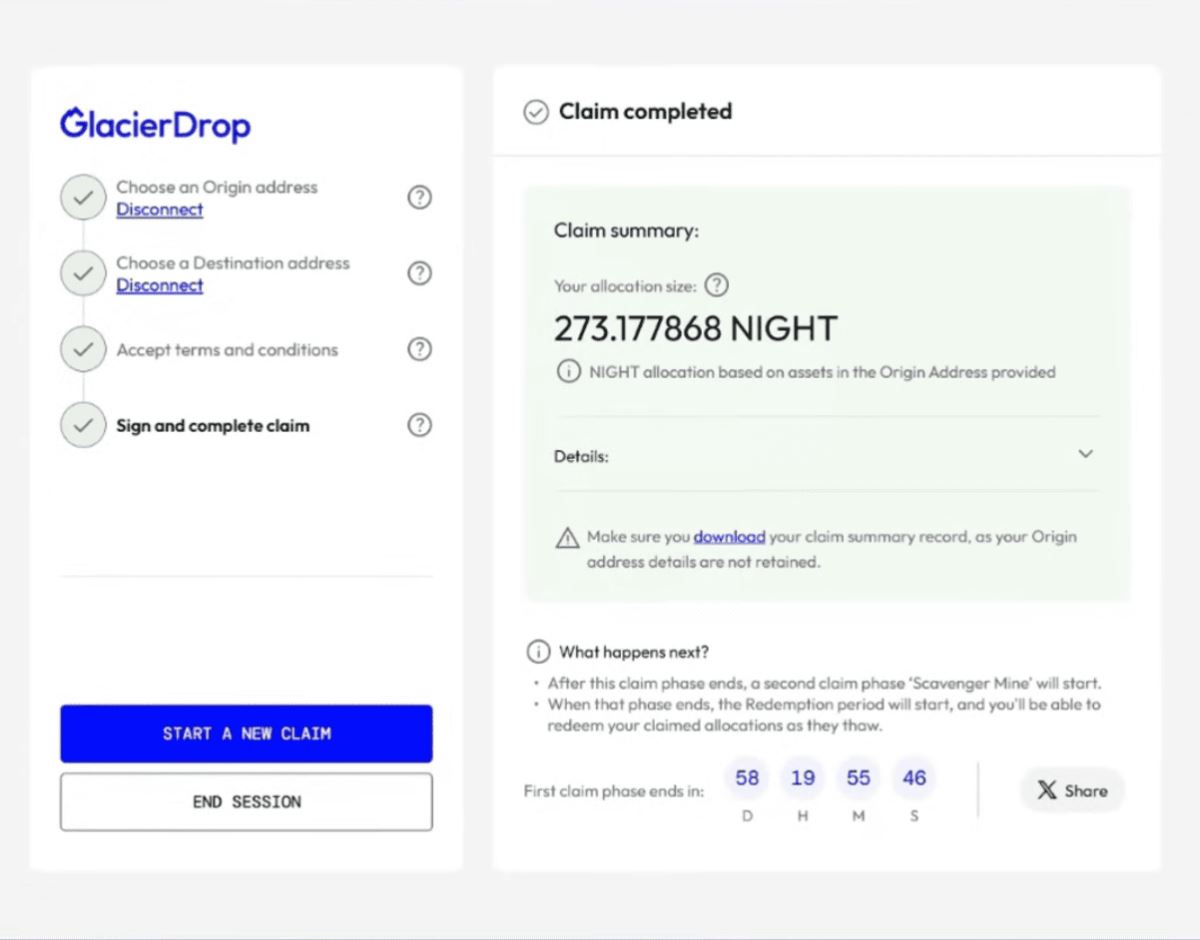Image resolution: width=1200 pixels, height=940 pixels.
Task: Click the Accept terms and conditions step text
Action: [x=227, y=350]
